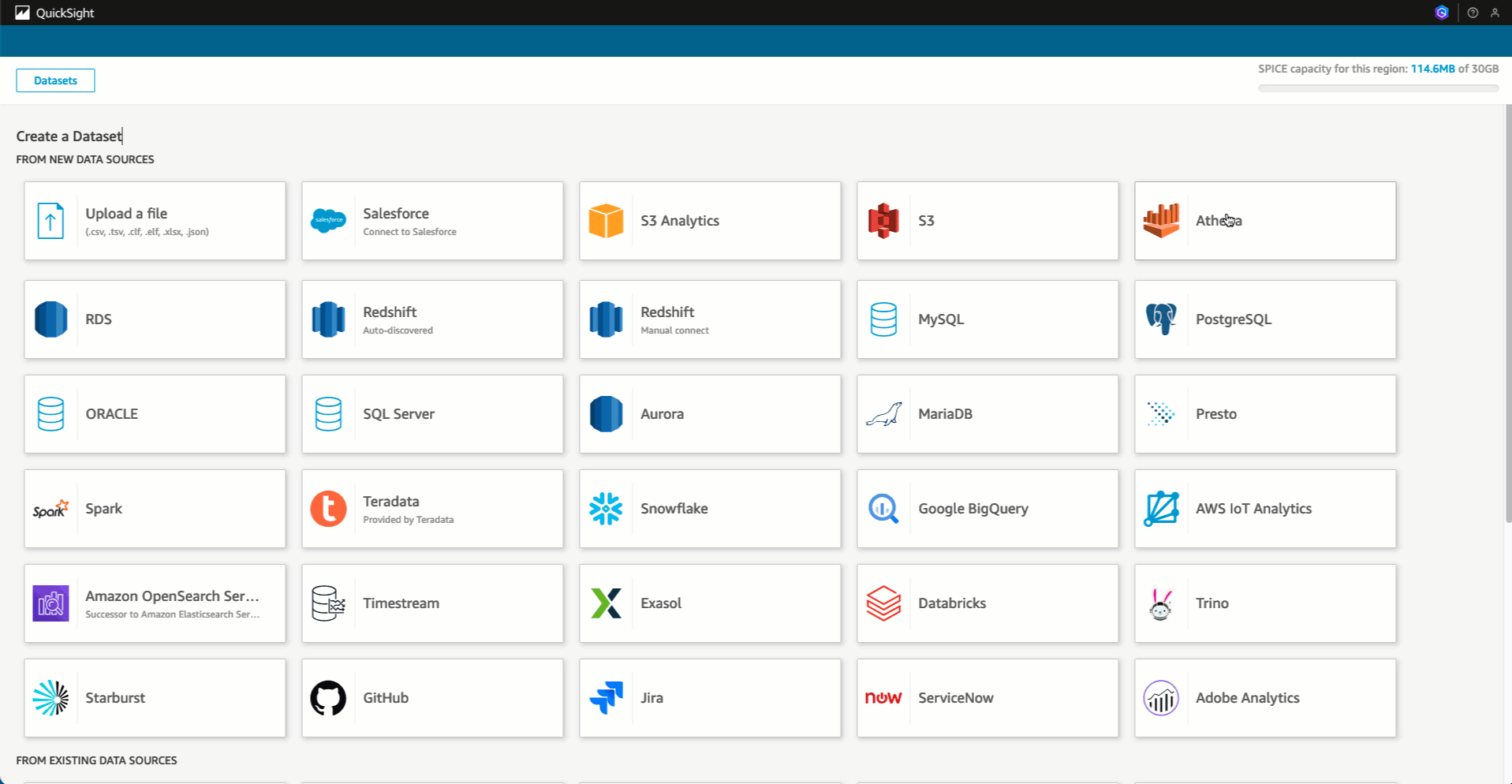Click the red S3 bucket icon
Image resolution: width=1512 pixels, height=784 pixels.
pos(883,221)
